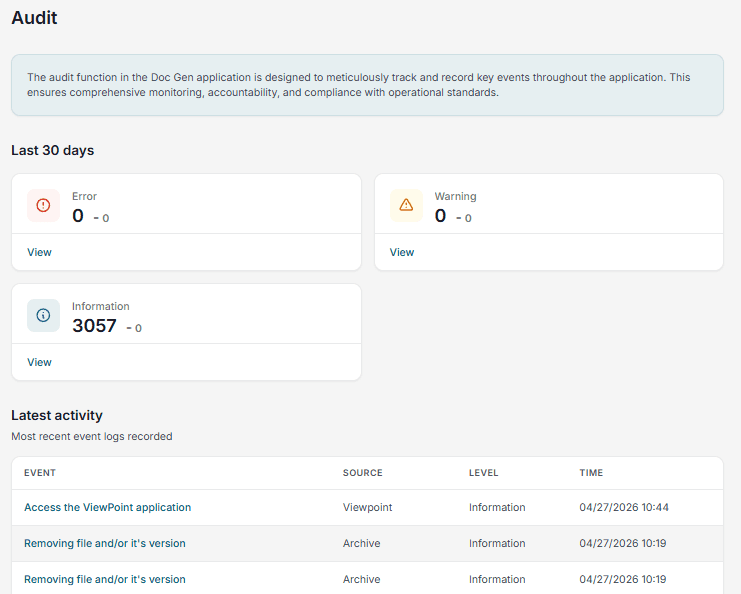Open 'Access the ViewPoint application' event

[x=108, y=507]
